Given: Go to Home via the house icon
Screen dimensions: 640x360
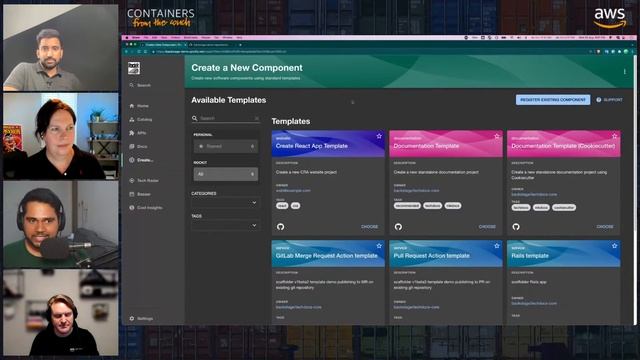Looking at the screenshot, I should coord(131,106).
